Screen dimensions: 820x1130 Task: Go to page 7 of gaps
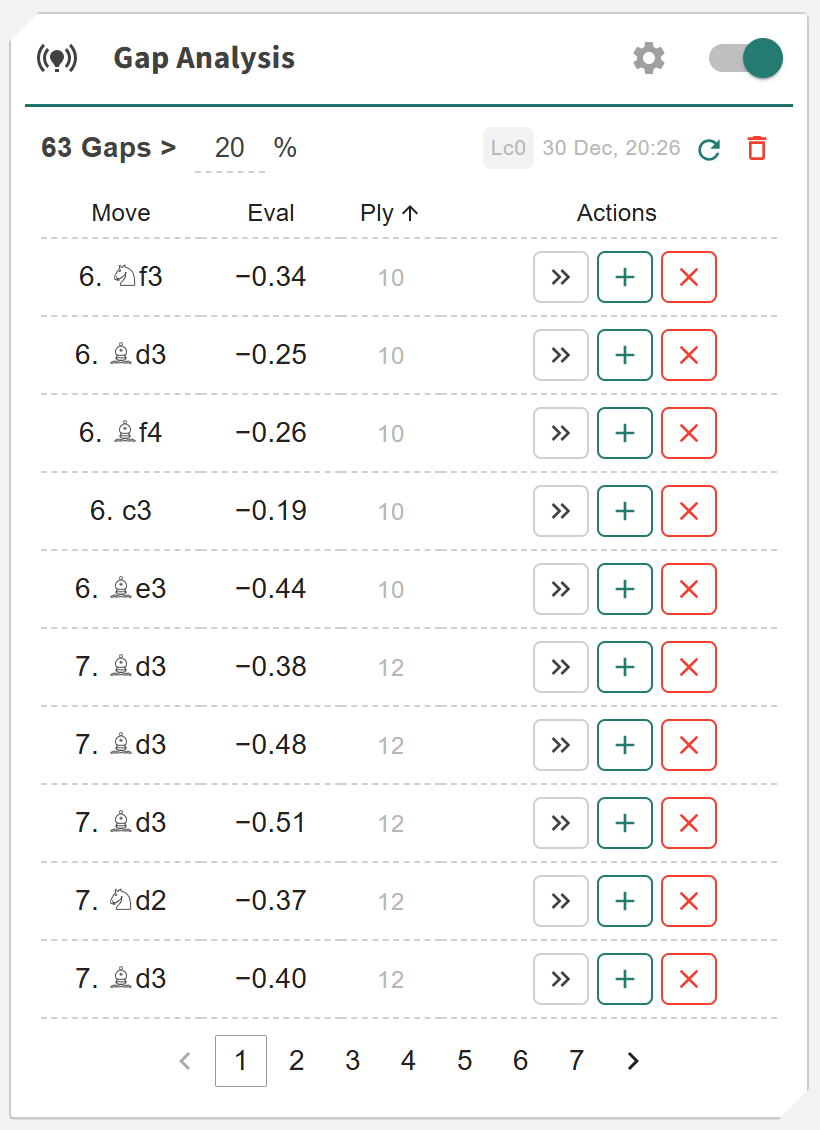pyautogui.click(x=576, y=1061)
